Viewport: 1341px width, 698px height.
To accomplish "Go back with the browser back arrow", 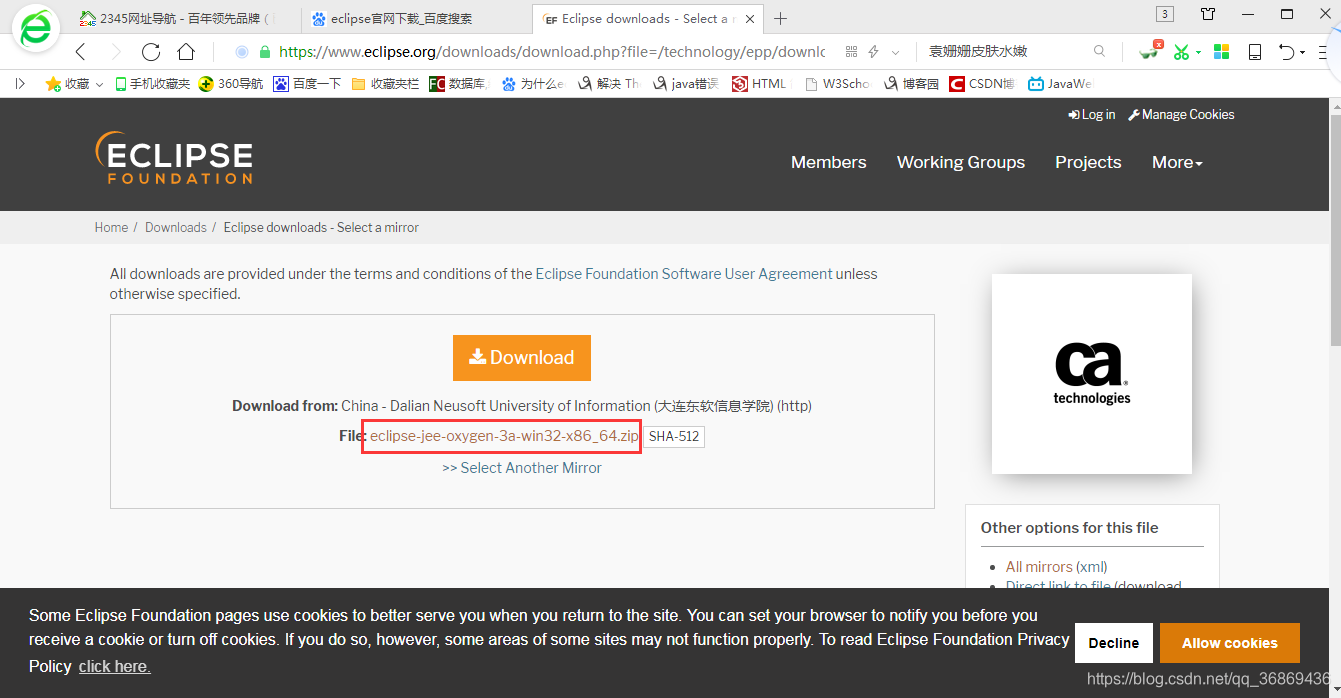I will pyautogui.click(x=81, y=52).
